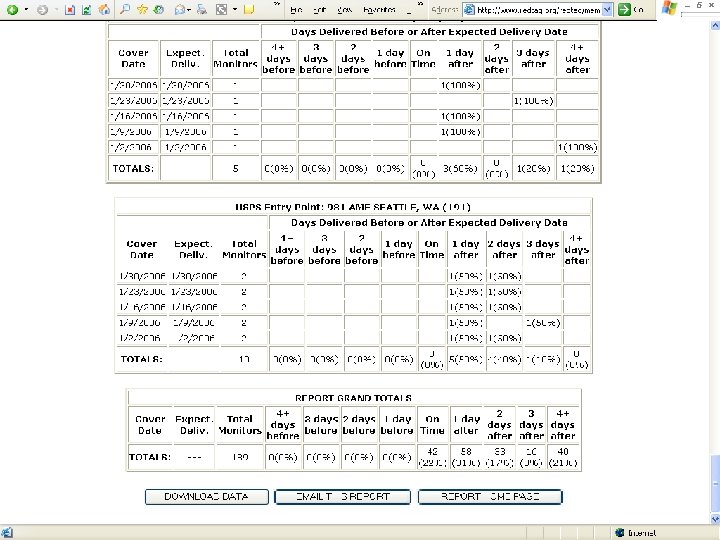Select Seattle table's cover date 1/9/2006 cell
The width and height of the screenshot is (720, 540).
point(140,323)
